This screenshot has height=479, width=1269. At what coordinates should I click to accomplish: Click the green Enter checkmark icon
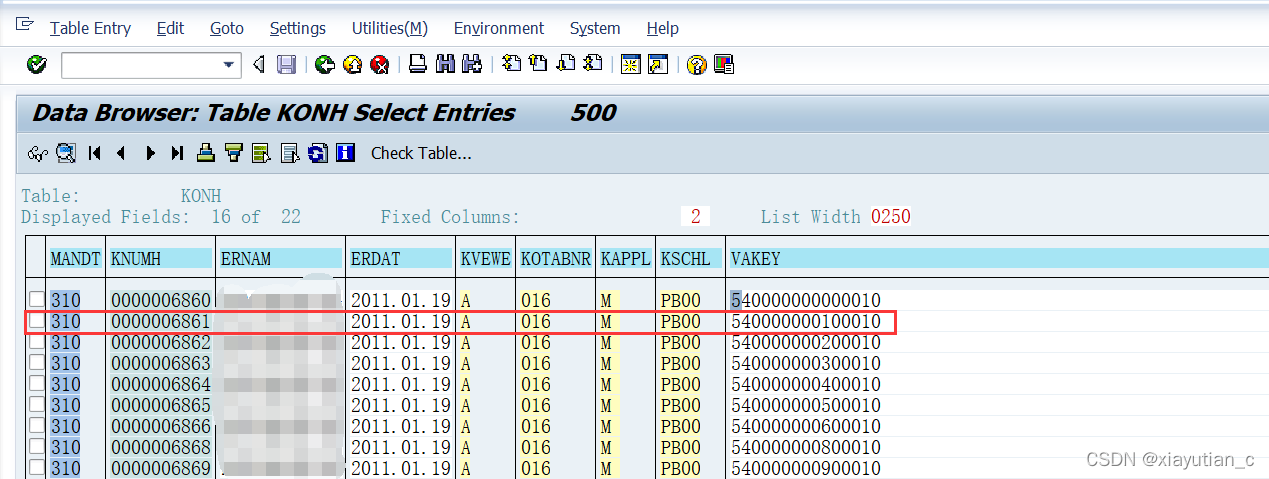[36, 65]
